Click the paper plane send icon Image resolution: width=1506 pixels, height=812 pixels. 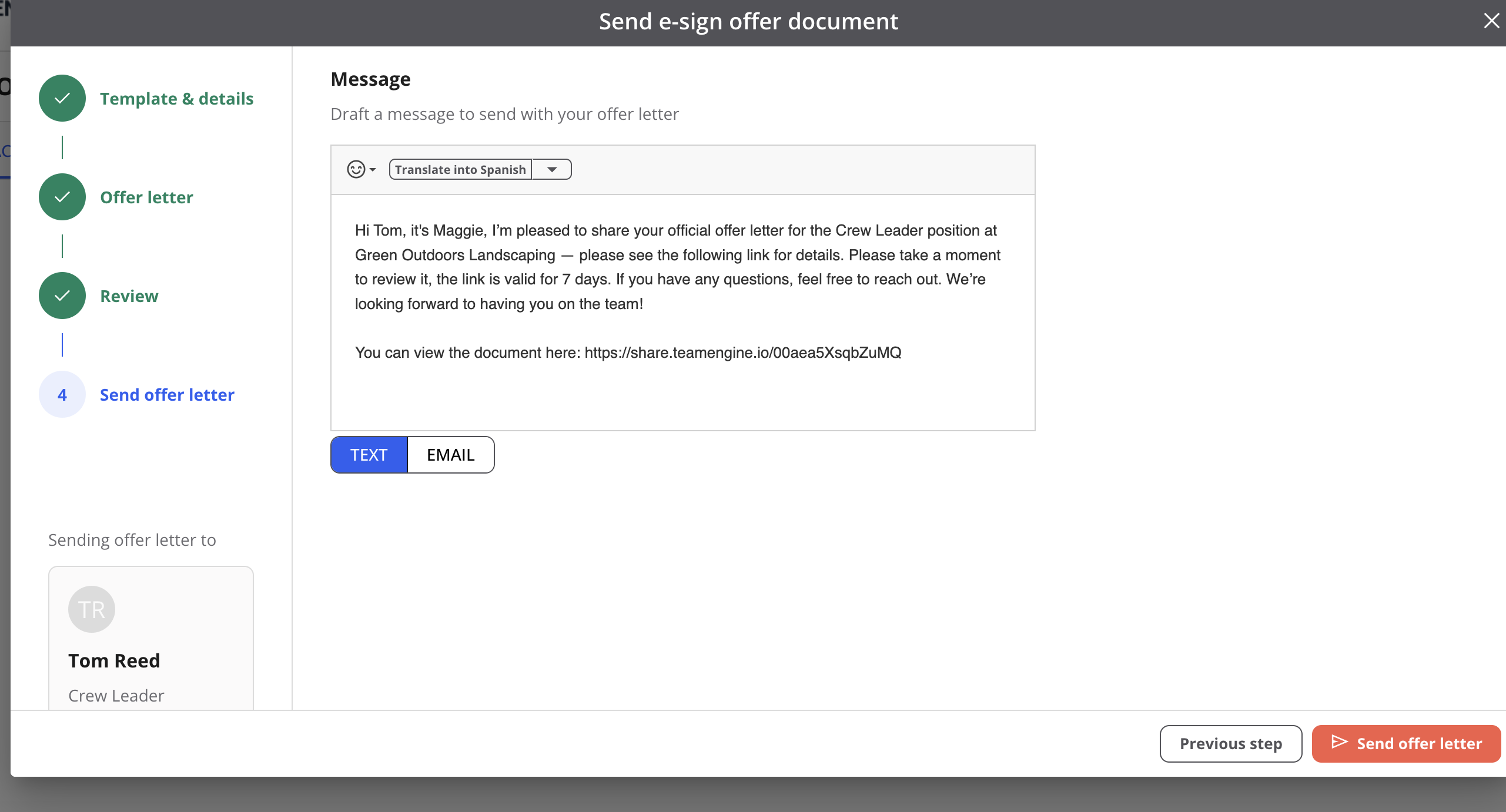[1339, 742]
